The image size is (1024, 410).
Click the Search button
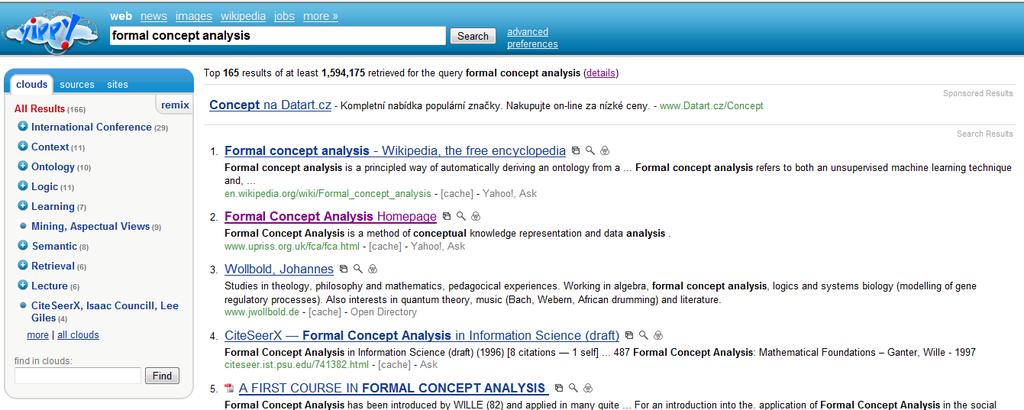[473, 37]
